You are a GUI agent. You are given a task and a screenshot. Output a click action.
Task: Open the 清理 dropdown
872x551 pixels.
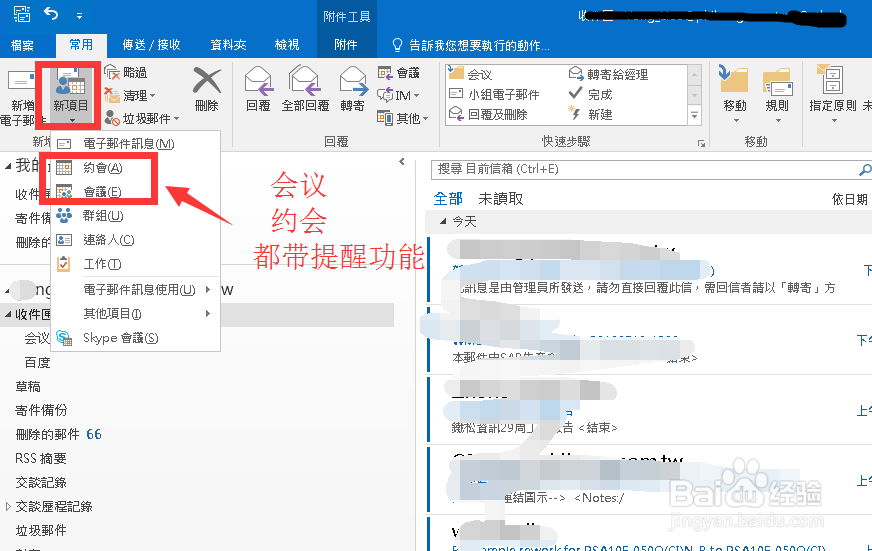tap(130, 96)
